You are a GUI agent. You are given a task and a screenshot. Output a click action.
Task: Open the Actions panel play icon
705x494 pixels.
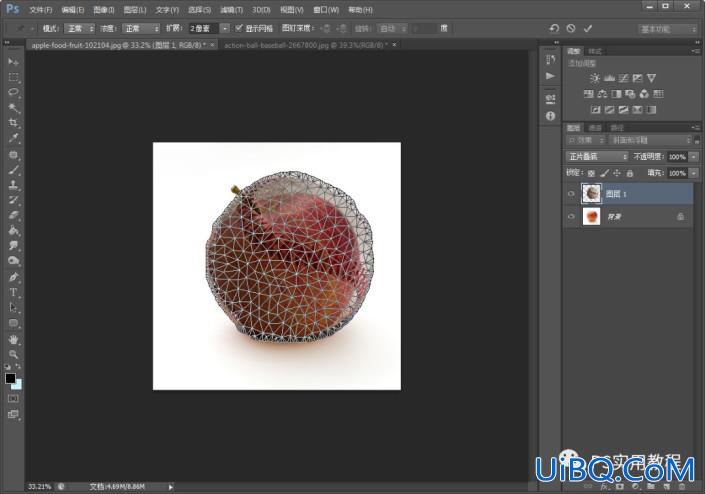click(550, 76)
